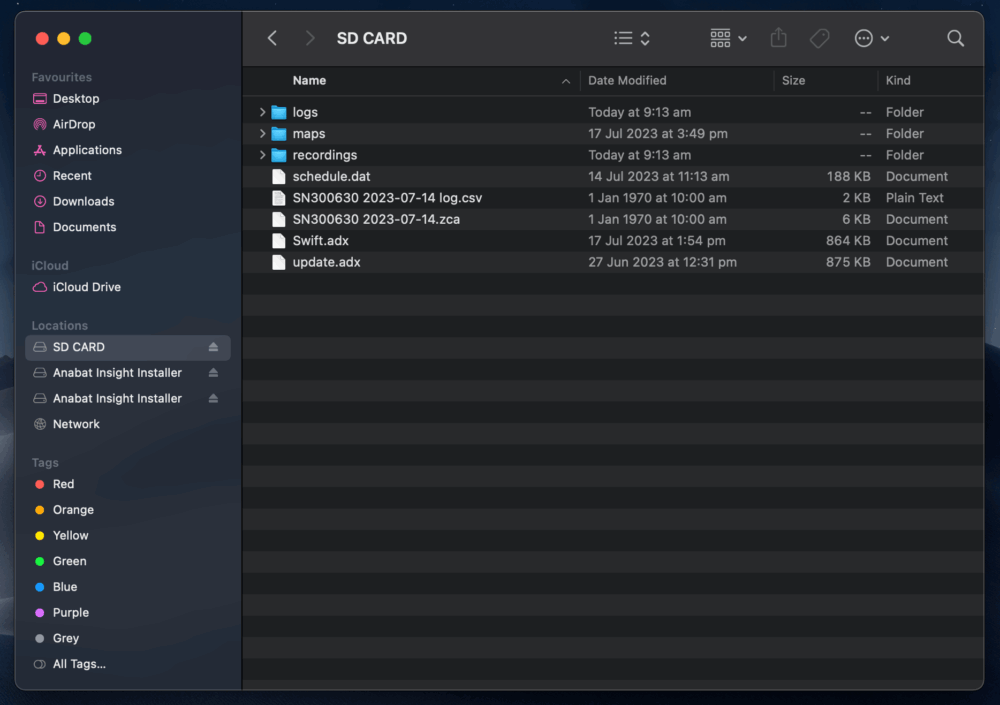1000x705 pixels.
Task: Select the Red tag
Action: click(63, 484)
